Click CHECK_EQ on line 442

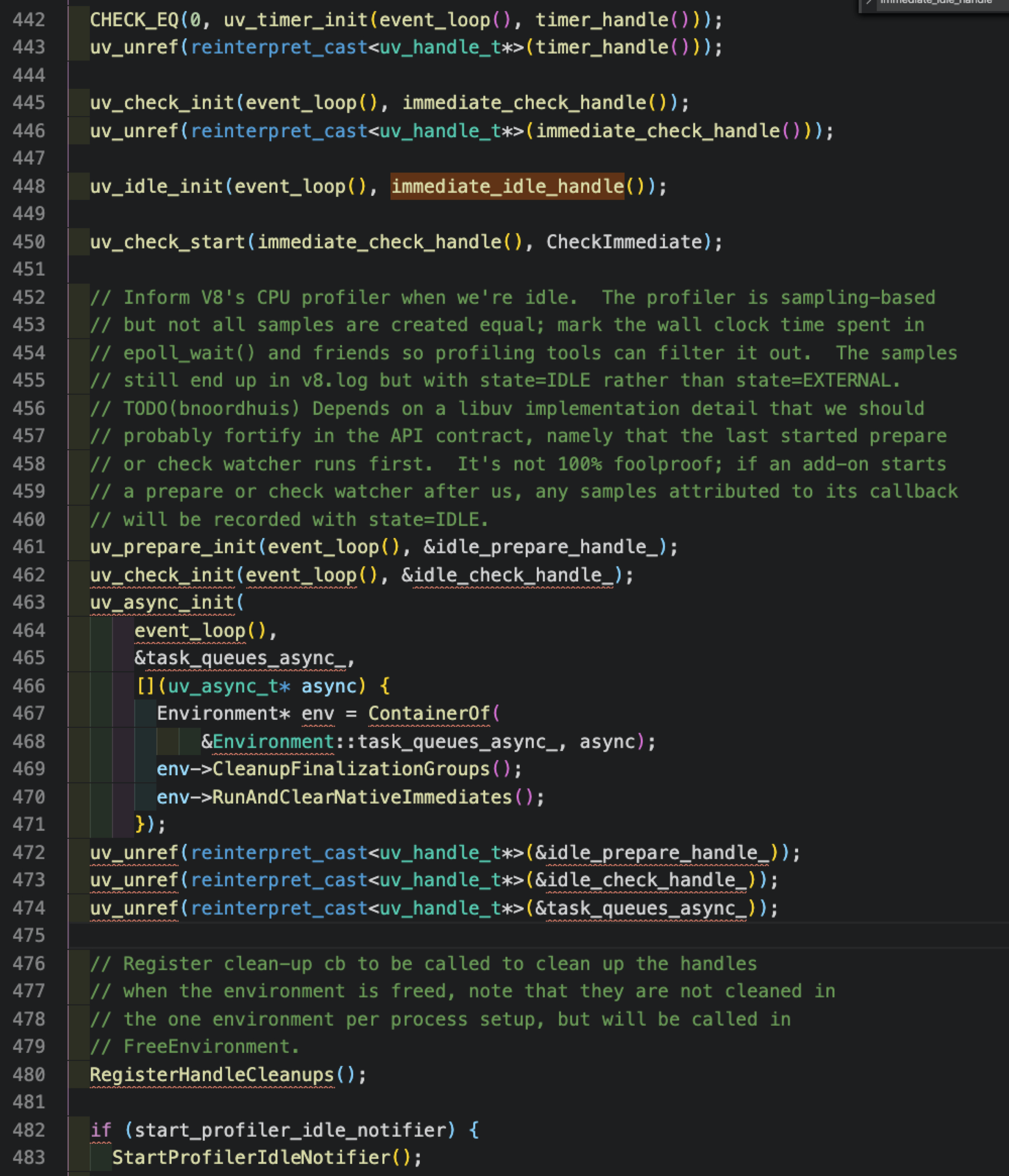134,20
